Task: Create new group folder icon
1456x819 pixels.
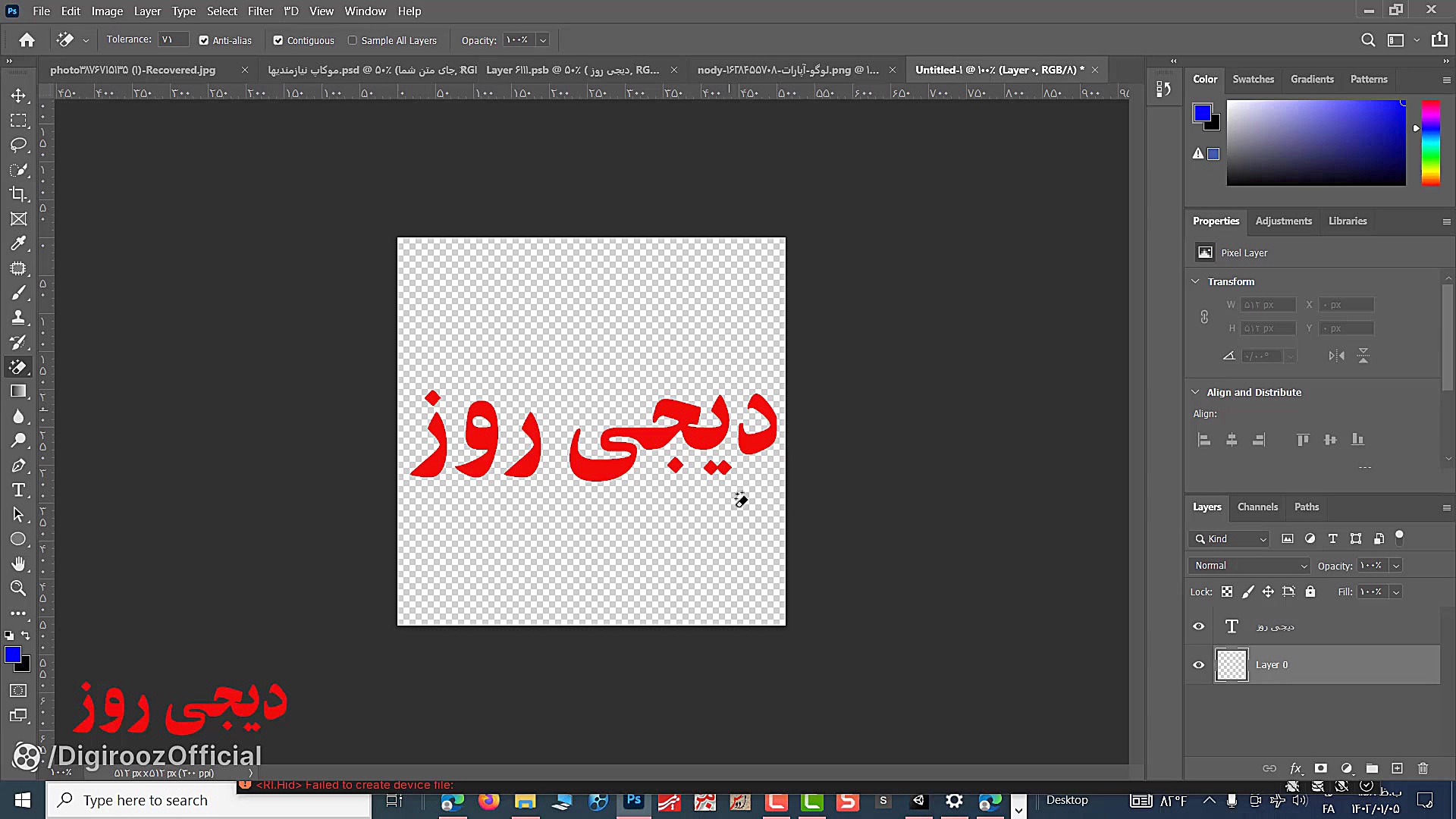Action: 1372,768
